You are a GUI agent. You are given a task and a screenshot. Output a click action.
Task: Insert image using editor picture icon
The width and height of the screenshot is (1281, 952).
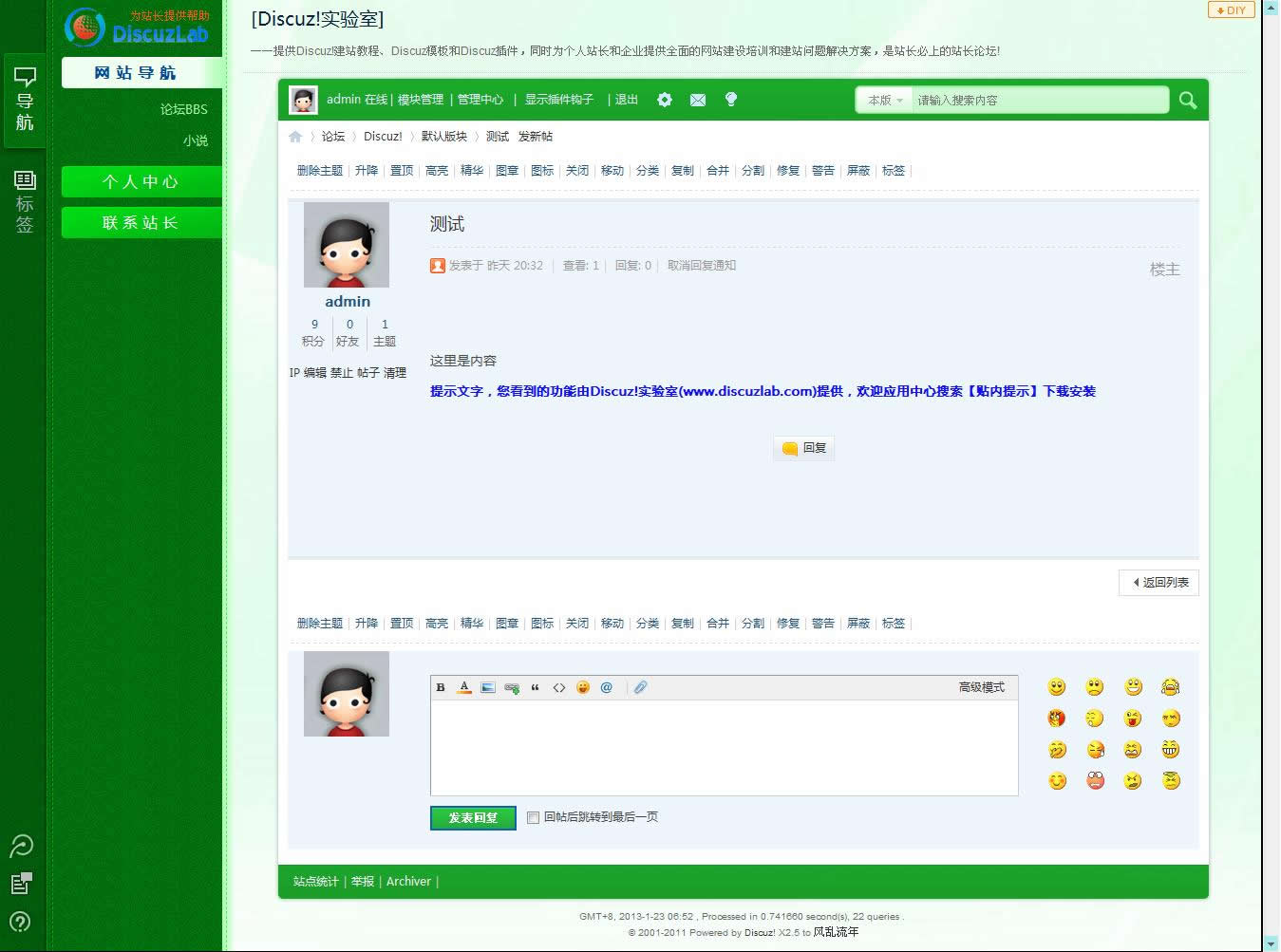coord(488,687)
